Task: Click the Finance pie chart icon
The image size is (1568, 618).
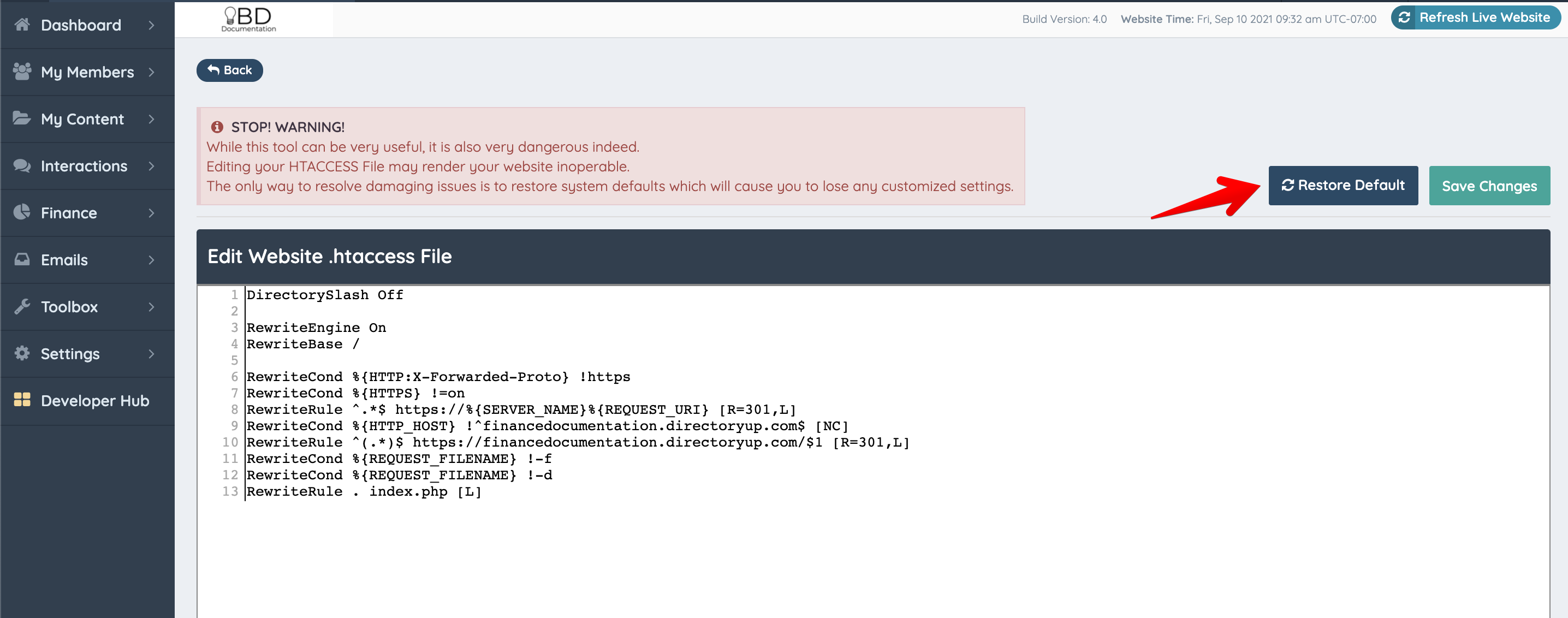Action: (x=22, y=212)
